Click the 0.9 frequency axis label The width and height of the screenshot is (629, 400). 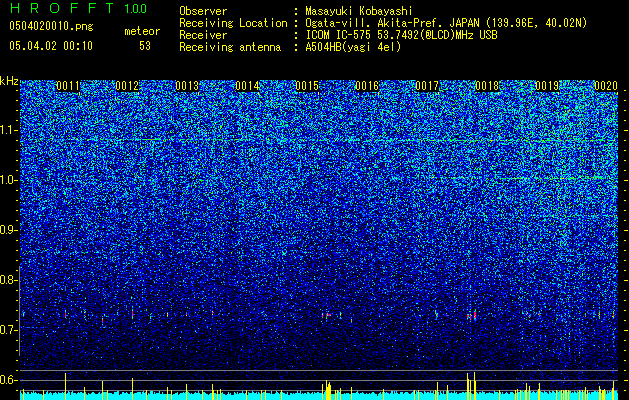click(x=9, y=230)
